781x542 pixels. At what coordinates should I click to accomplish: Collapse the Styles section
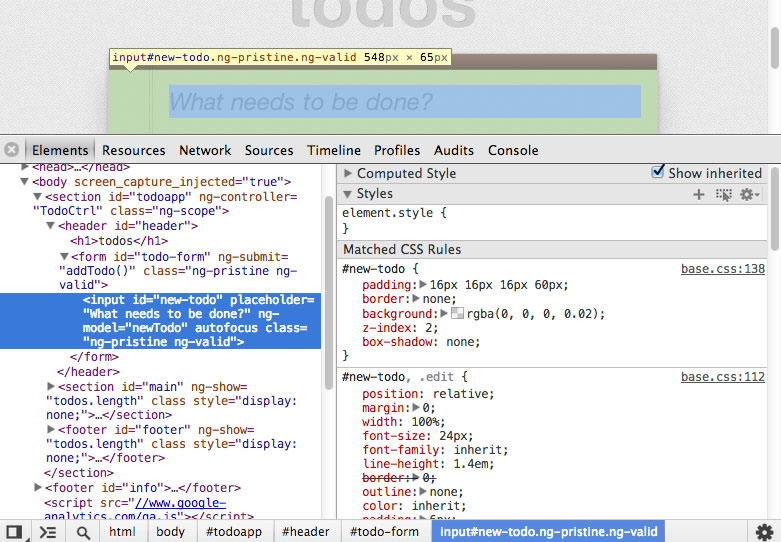coord(348,194)
